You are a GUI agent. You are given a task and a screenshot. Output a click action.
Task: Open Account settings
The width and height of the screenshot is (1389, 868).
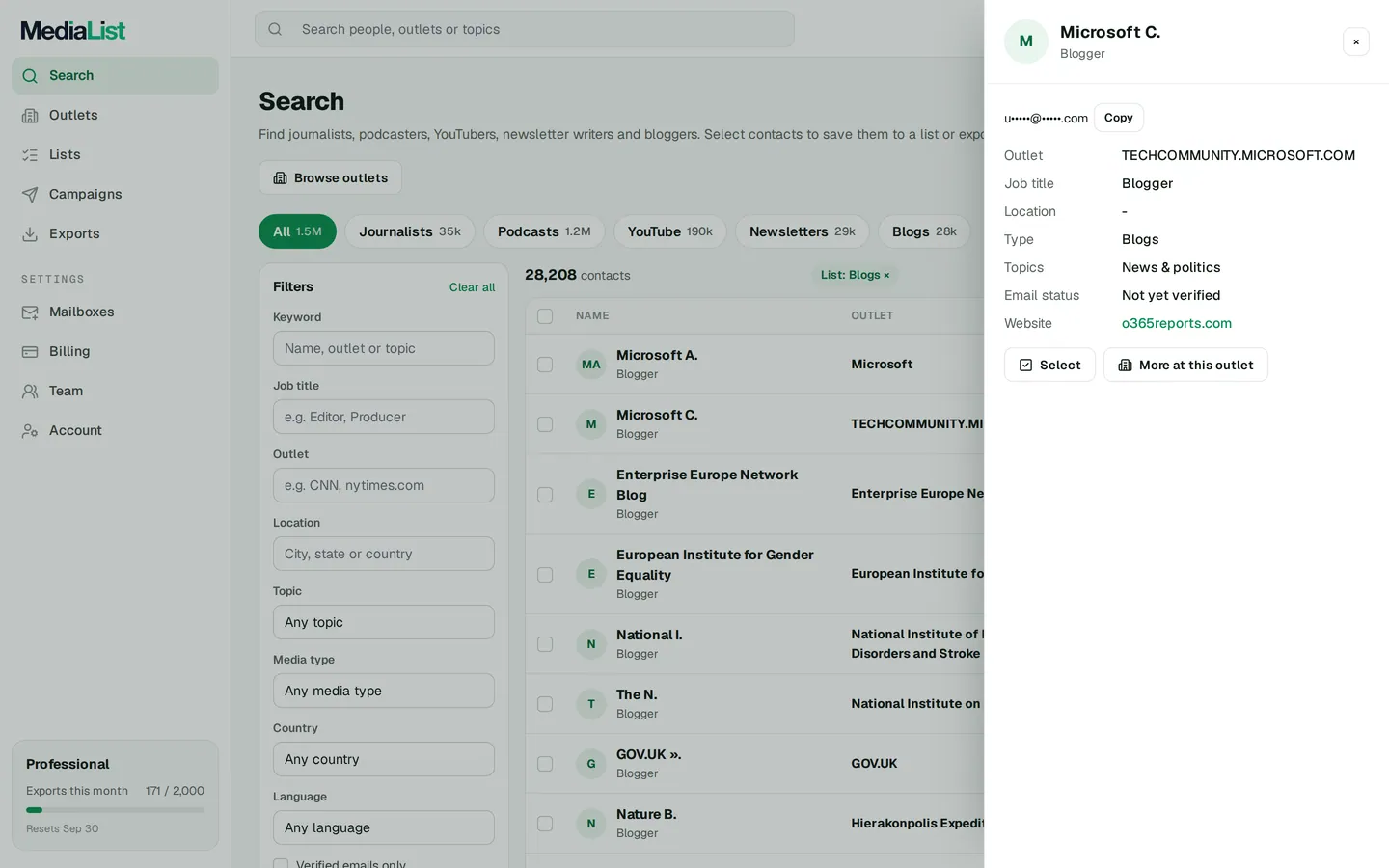tap(115, 430)
